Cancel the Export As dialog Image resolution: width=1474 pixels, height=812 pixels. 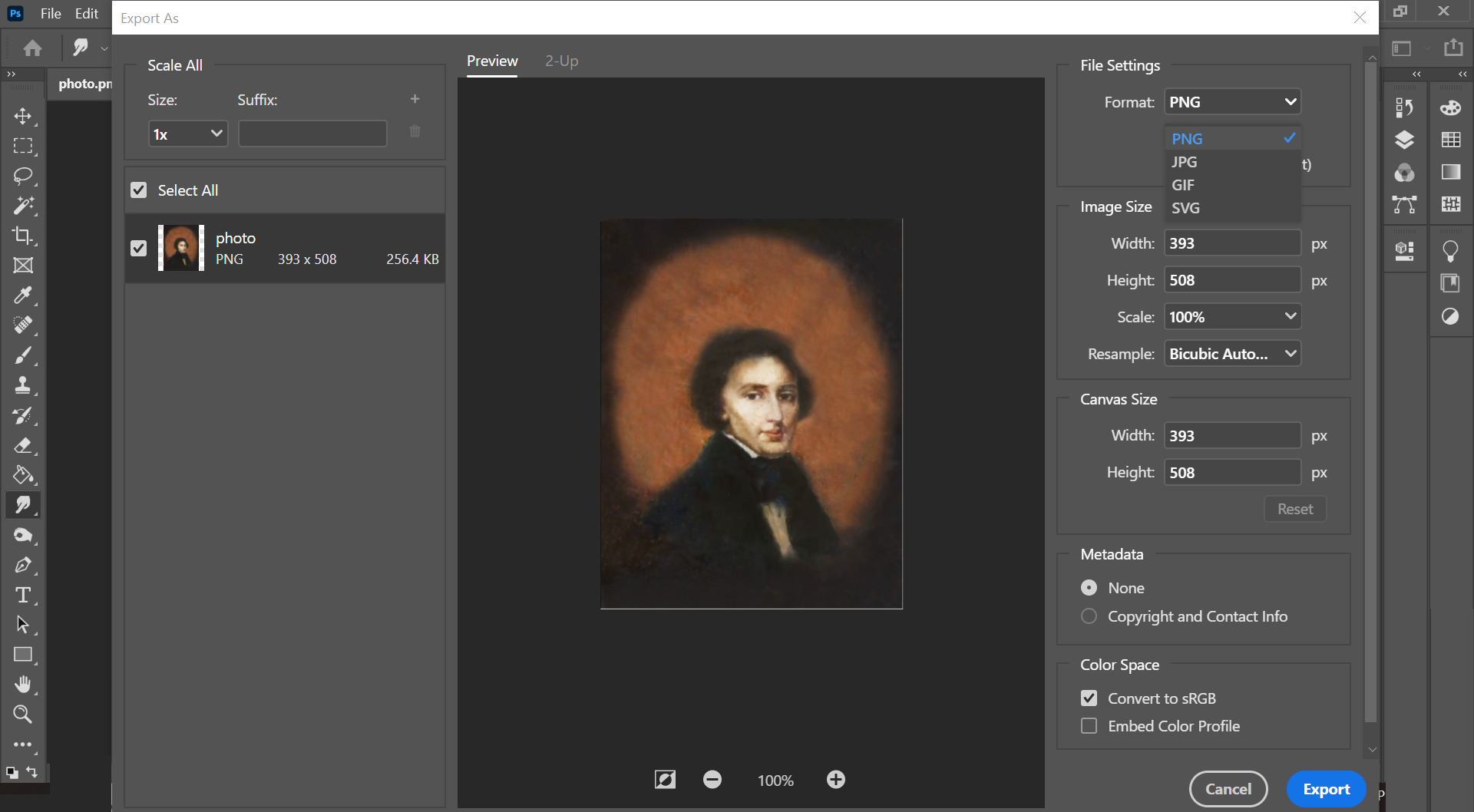1228,789
